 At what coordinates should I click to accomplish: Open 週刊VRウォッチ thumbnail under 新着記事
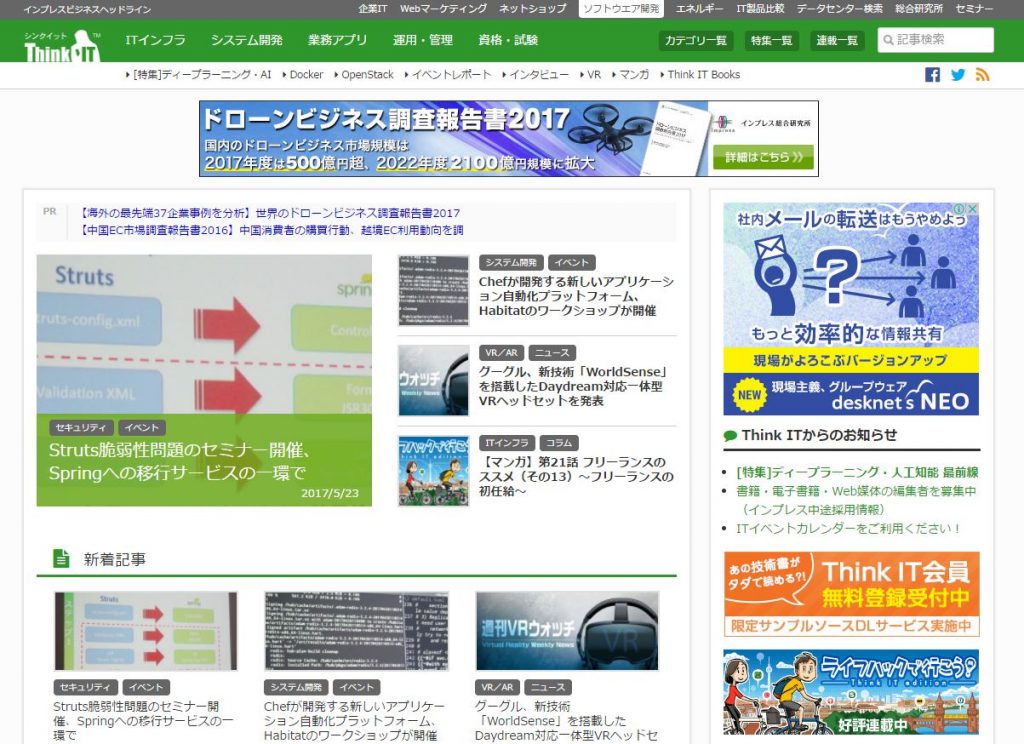coord(567,631)
